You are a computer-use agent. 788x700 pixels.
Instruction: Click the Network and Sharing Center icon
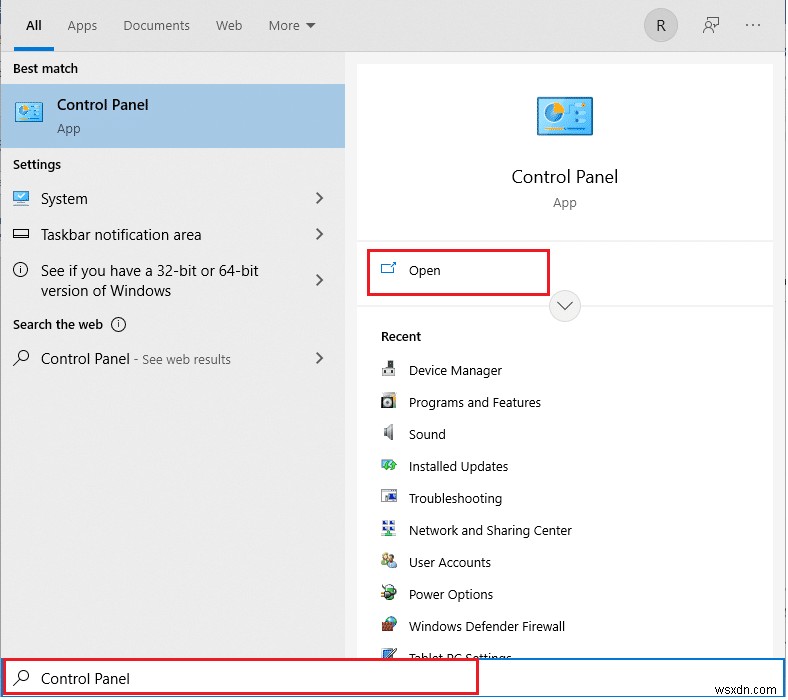389,530
